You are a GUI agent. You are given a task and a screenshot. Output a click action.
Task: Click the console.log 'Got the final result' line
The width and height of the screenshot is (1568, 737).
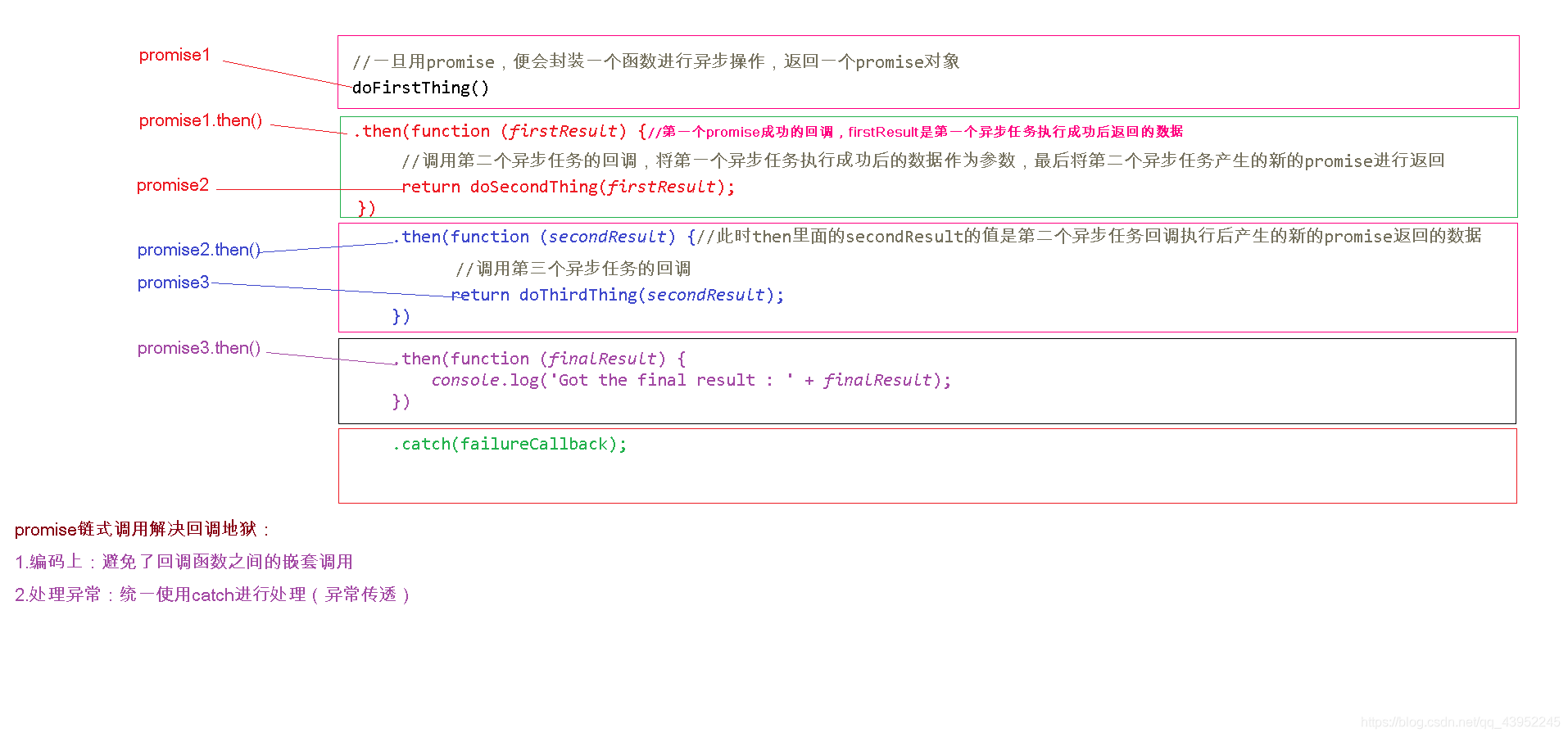pos(691,380)
